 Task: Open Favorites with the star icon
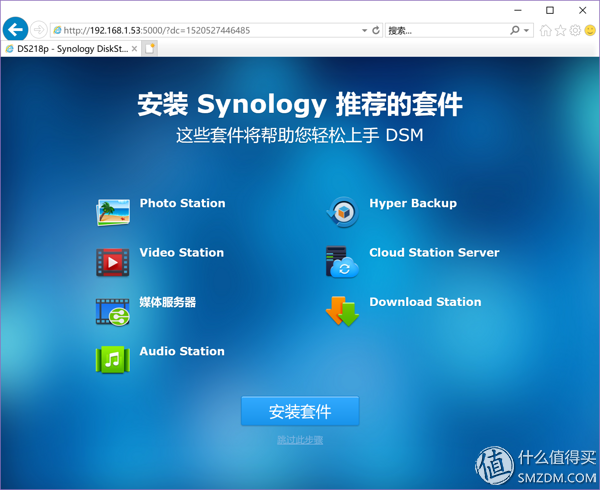click(x=560, y=30)
